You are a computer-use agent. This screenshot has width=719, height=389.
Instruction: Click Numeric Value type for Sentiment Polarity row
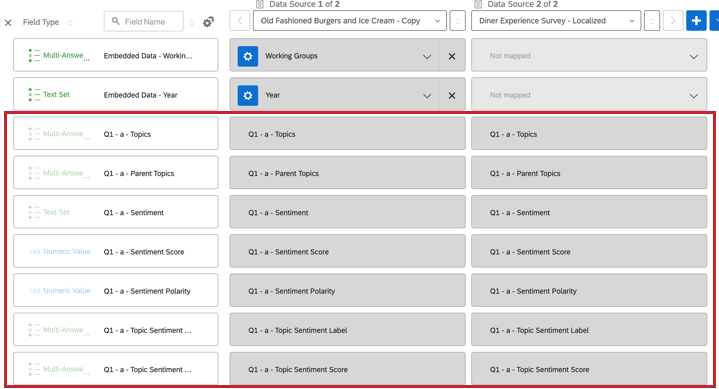[60, 290]
